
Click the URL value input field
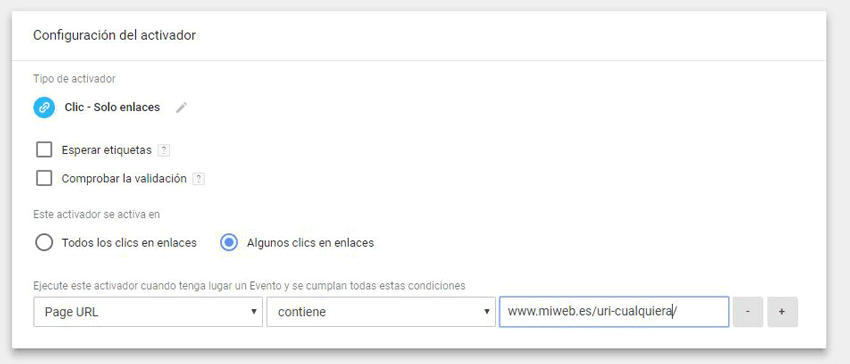point(614,311)
